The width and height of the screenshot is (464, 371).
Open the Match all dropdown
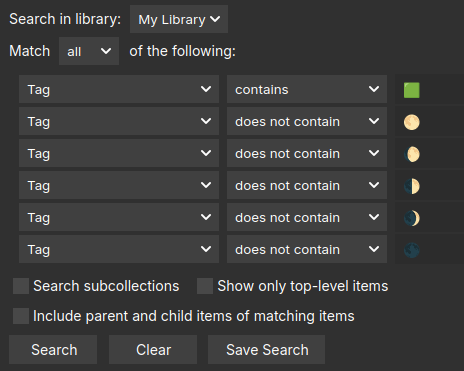[x=89, y=51]
